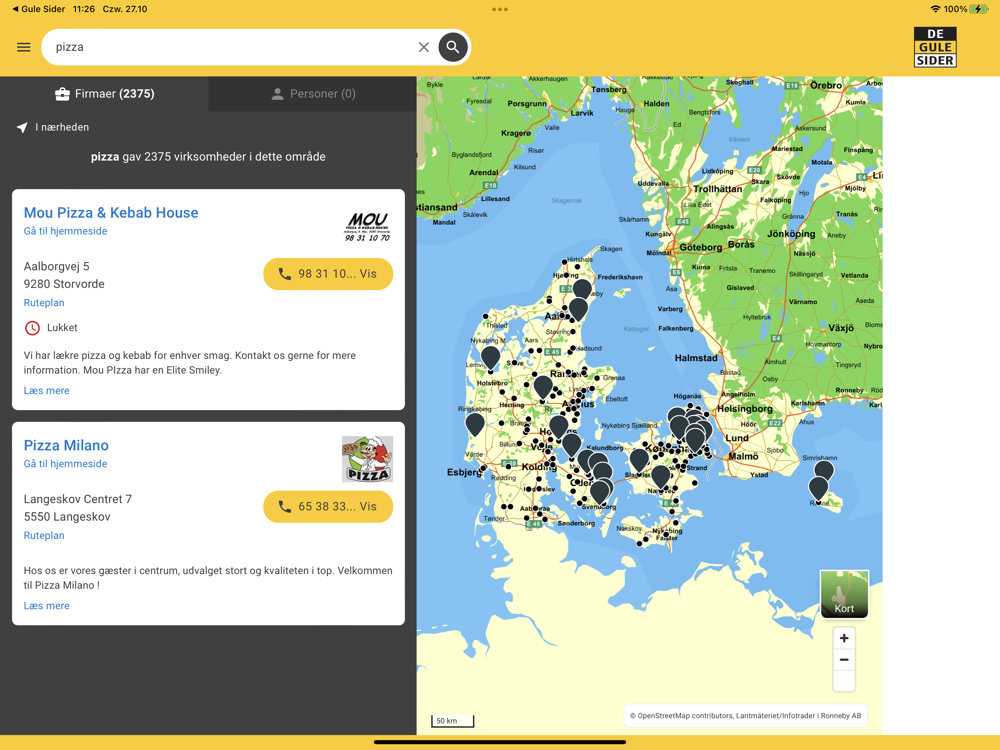Viewport: 1000px width, 750px height.
Task: Open Mou Pizza & Kebab House listing
Action: pyautogui.click(x=111, y=212)
